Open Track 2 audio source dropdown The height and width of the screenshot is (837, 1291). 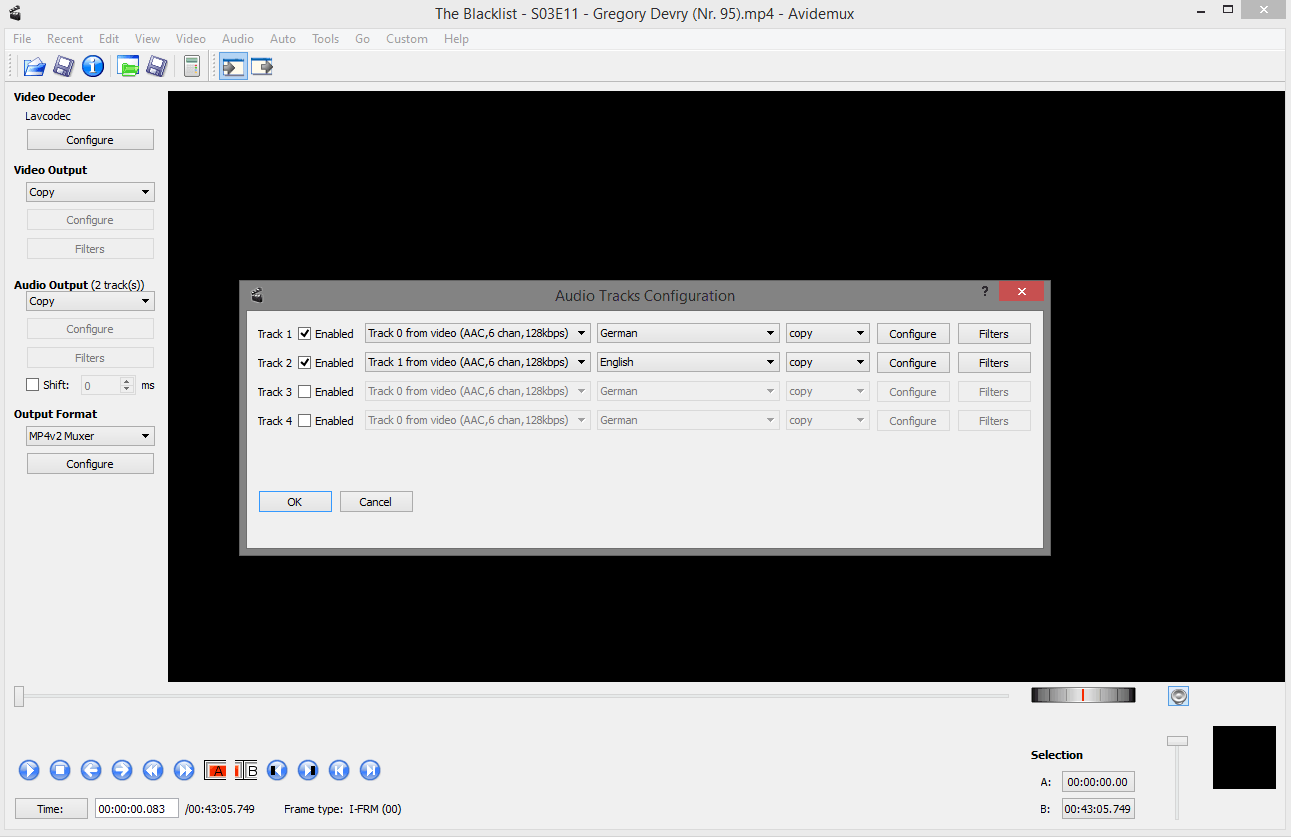pos(478,363)
